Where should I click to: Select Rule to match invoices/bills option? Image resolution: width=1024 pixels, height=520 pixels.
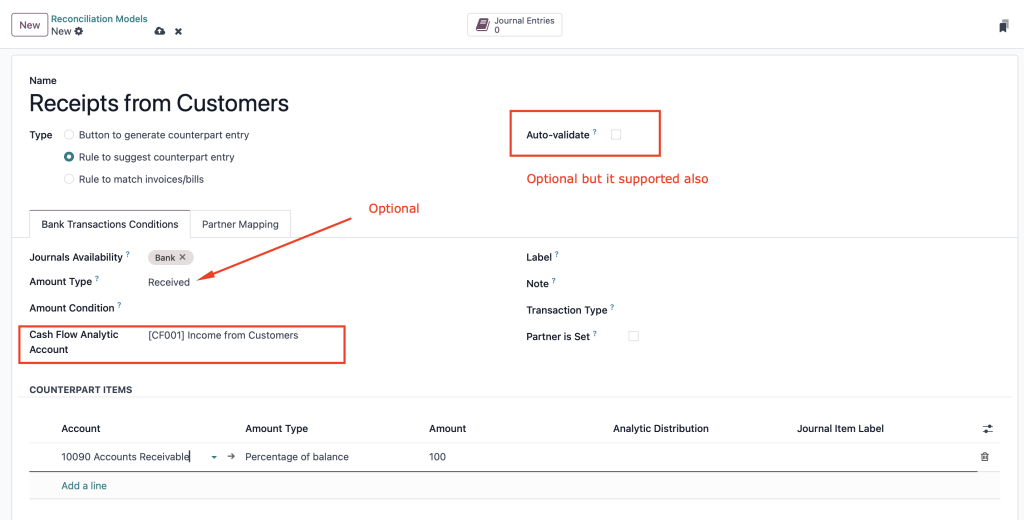pos(69,179)
